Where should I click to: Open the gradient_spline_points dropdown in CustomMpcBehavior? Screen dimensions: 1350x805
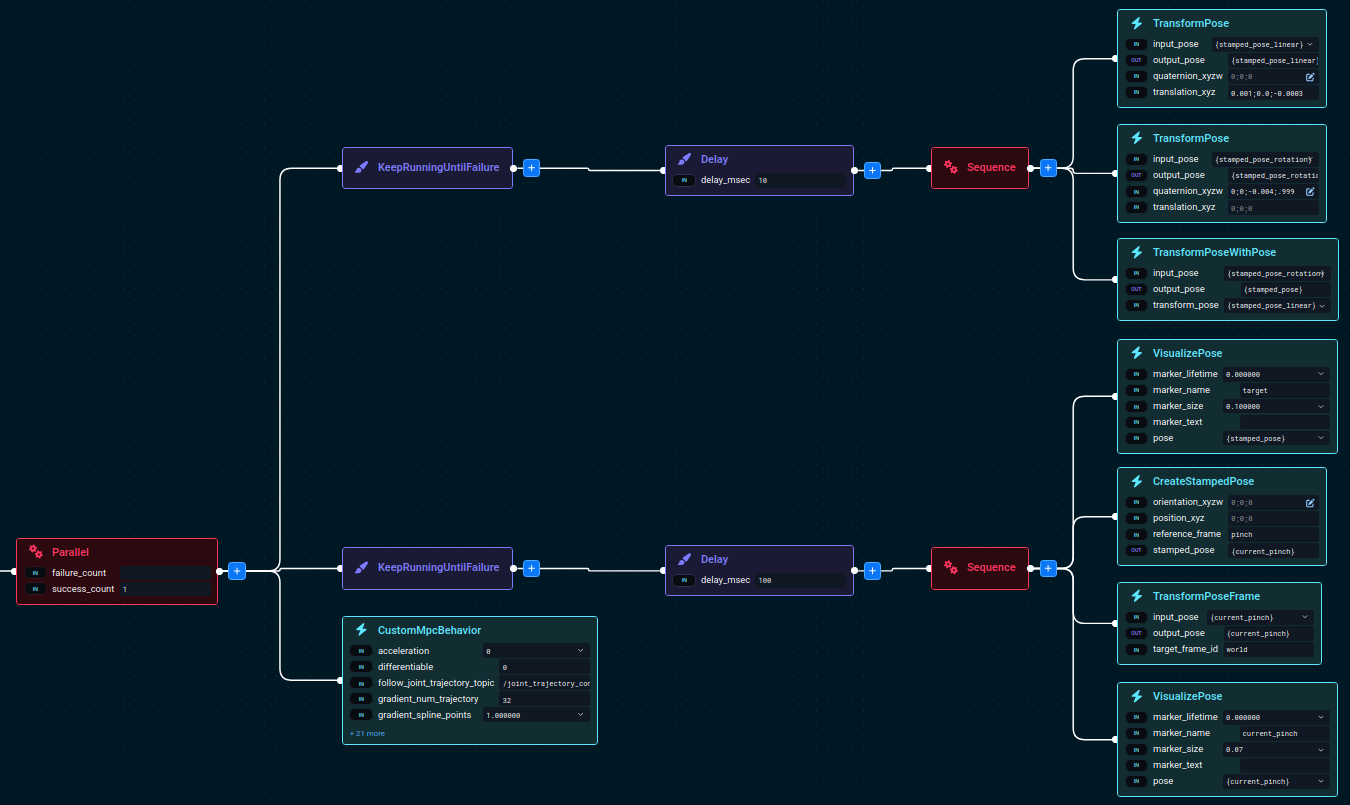point(578,714)
